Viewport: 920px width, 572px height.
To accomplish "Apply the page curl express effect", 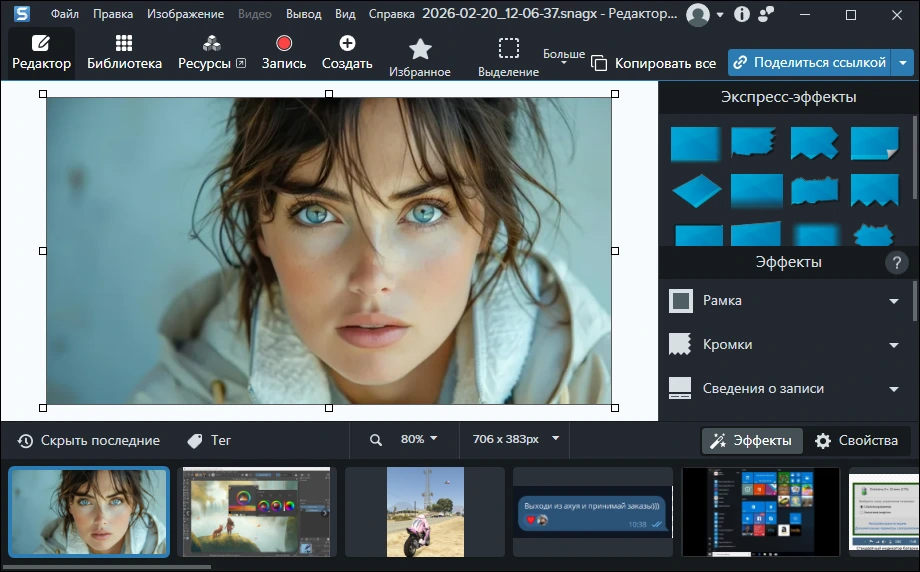I will coord(875,143).
